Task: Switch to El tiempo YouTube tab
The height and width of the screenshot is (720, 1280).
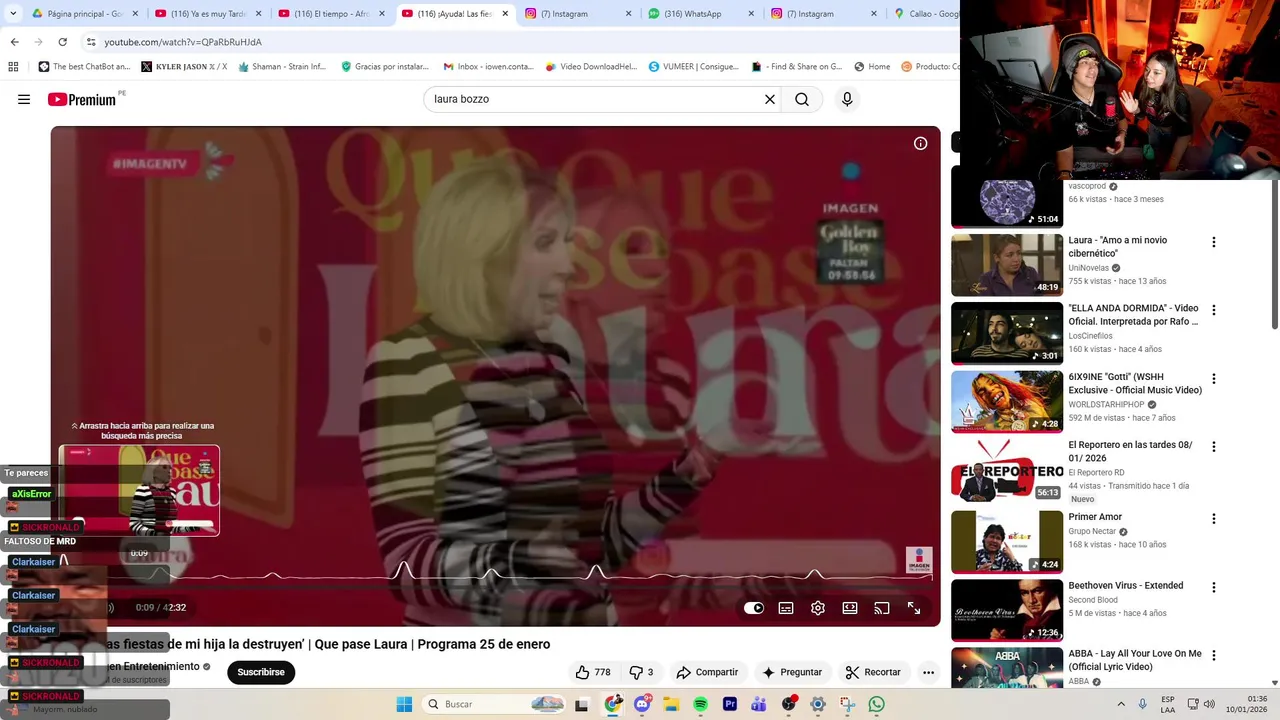Action: [331, 14]
